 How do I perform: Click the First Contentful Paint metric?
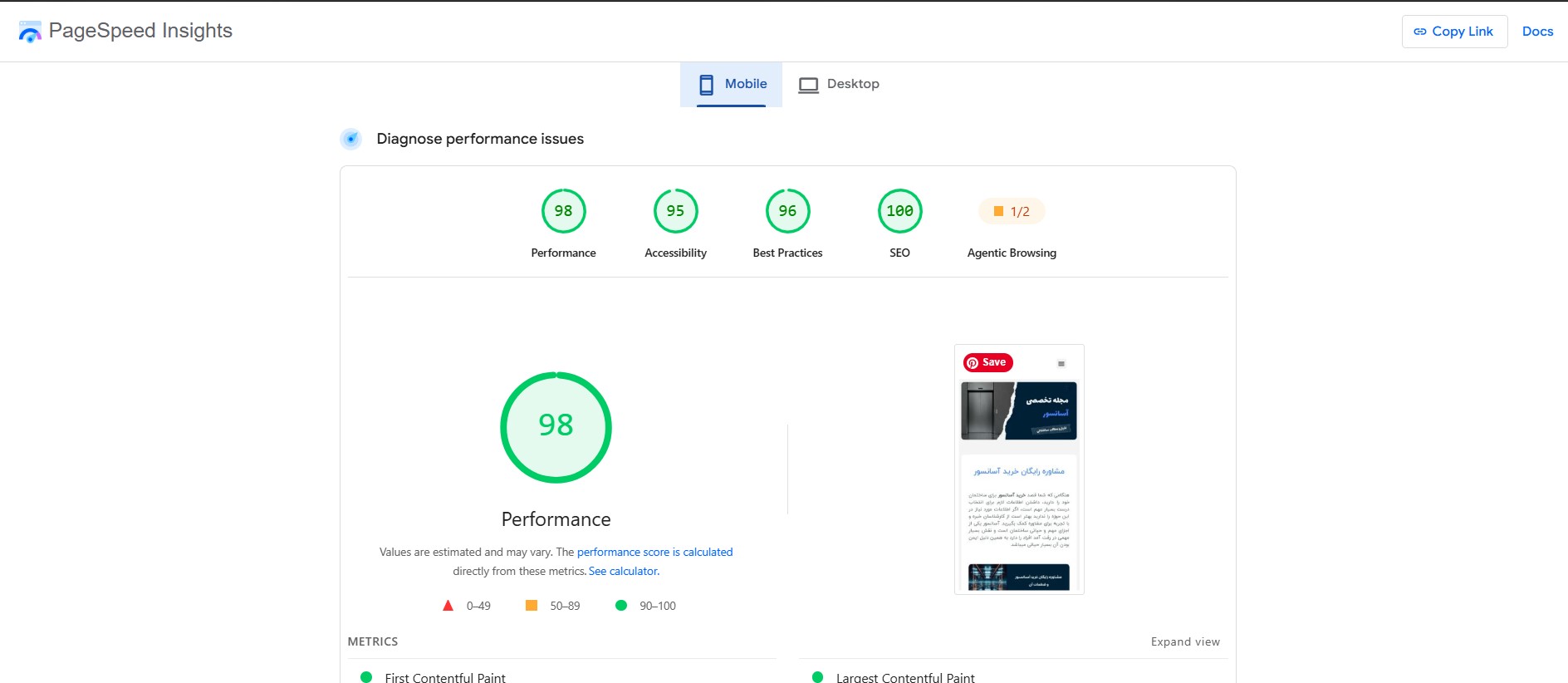click(445, 678)
